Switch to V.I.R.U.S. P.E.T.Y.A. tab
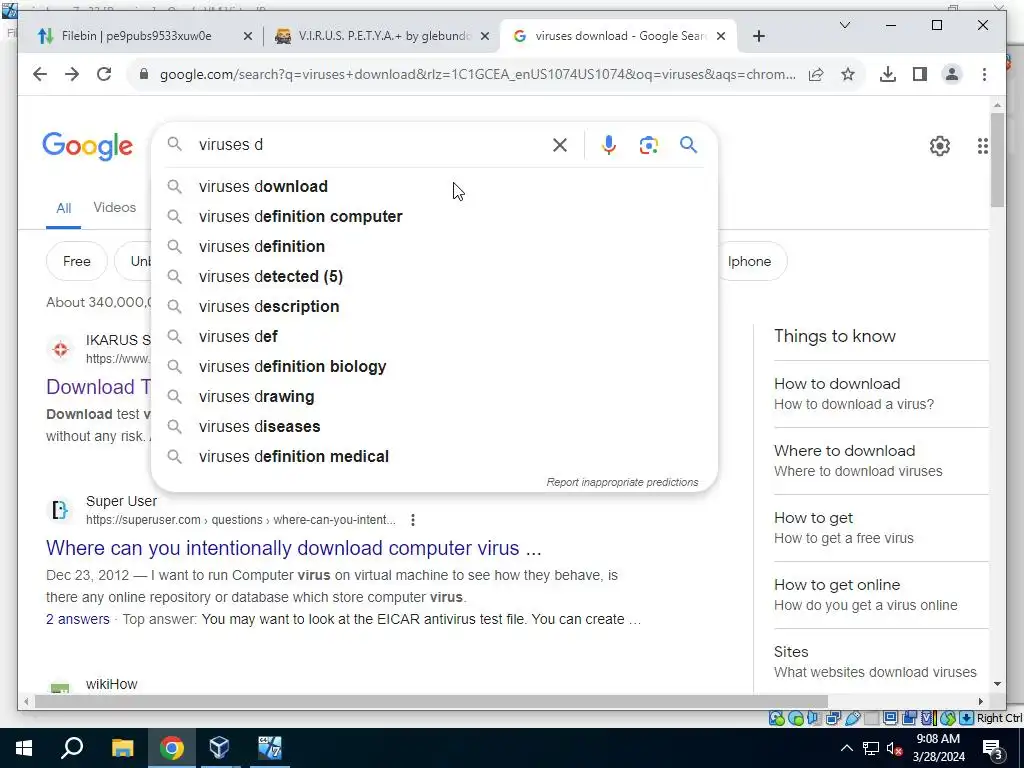 (383, 36)
